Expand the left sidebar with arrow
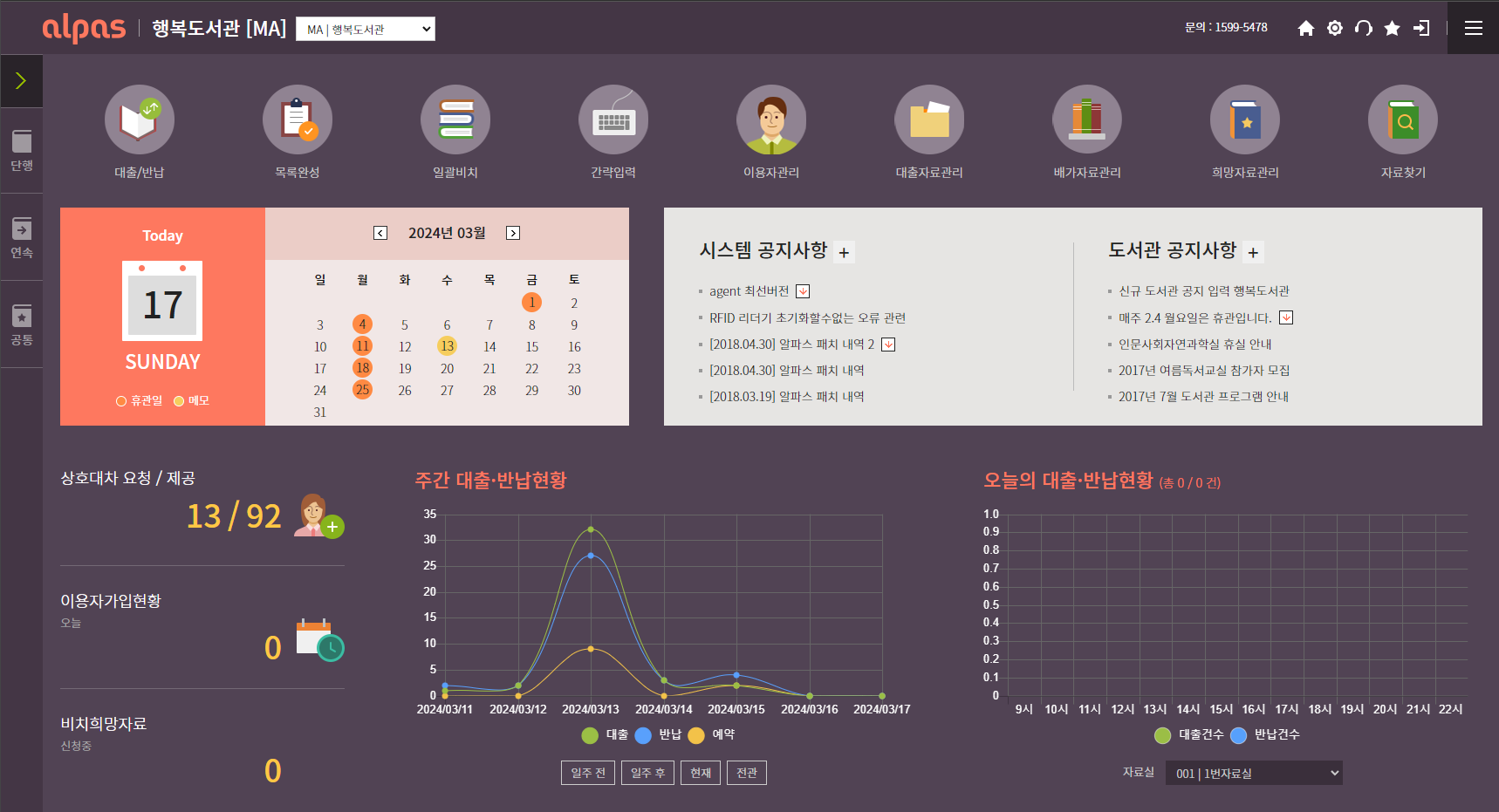 click(21, 81)
